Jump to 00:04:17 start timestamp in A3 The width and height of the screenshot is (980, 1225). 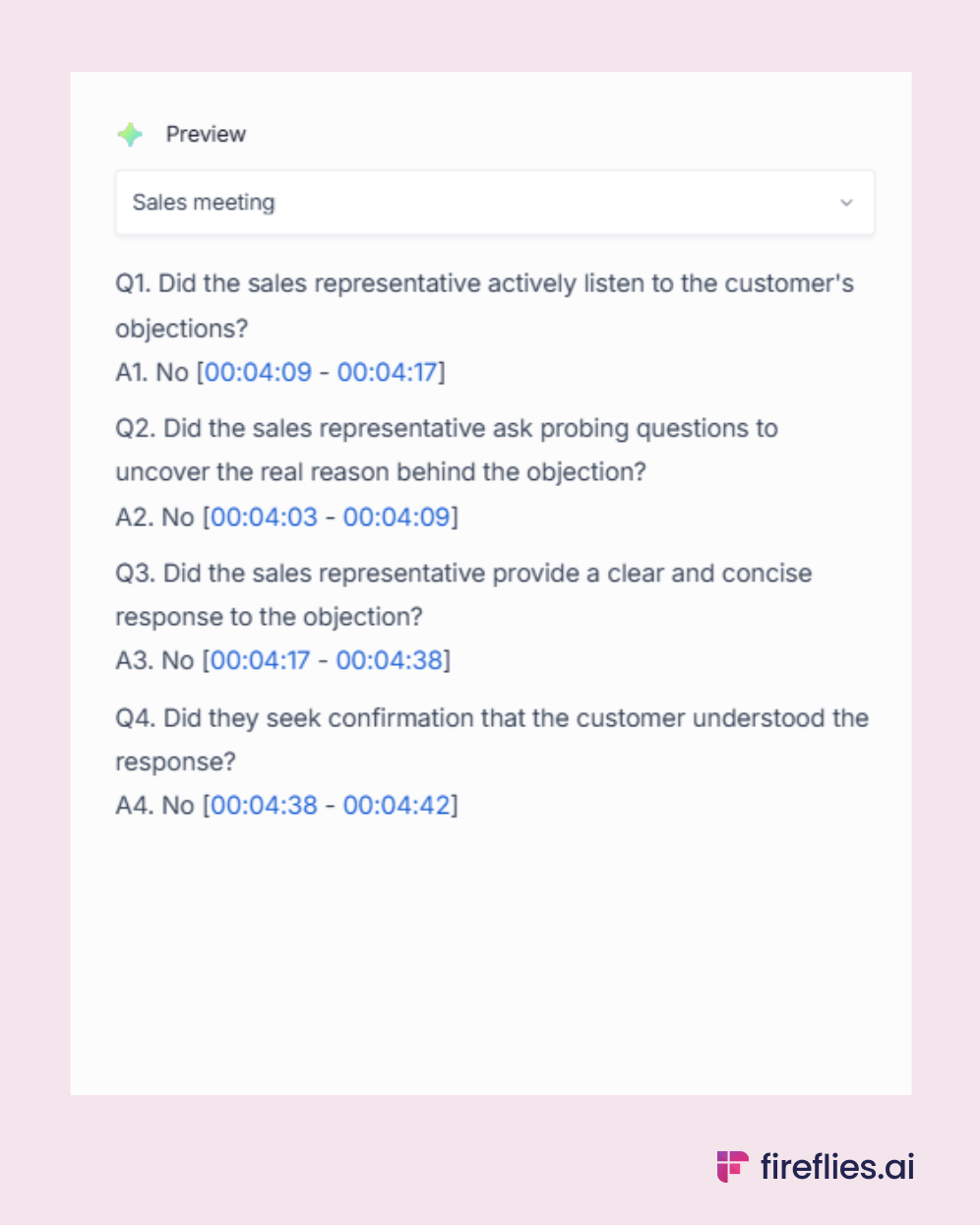(x=261, y=659)
